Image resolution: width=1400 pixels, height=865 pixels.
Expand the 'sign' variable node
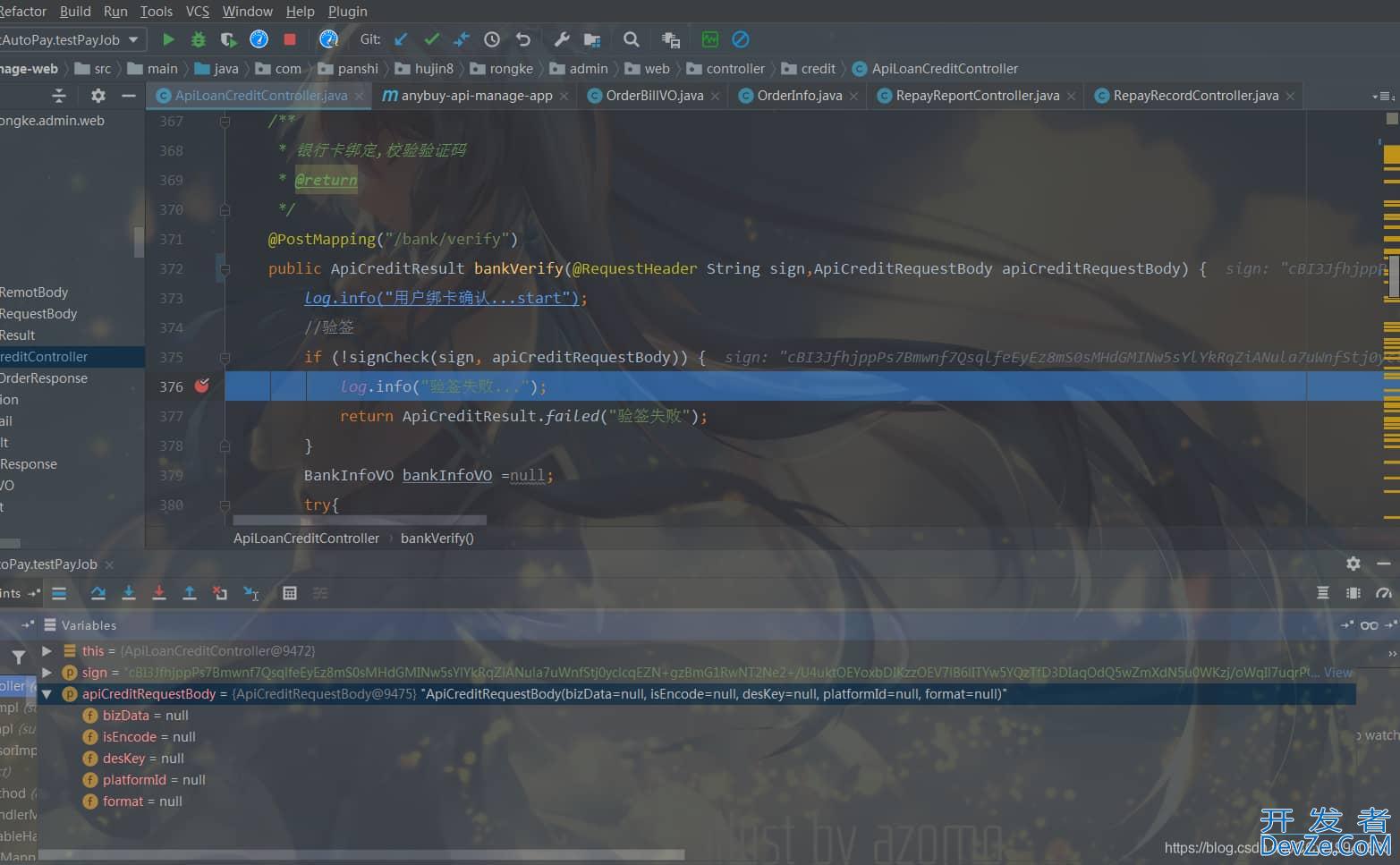[47, 673]
